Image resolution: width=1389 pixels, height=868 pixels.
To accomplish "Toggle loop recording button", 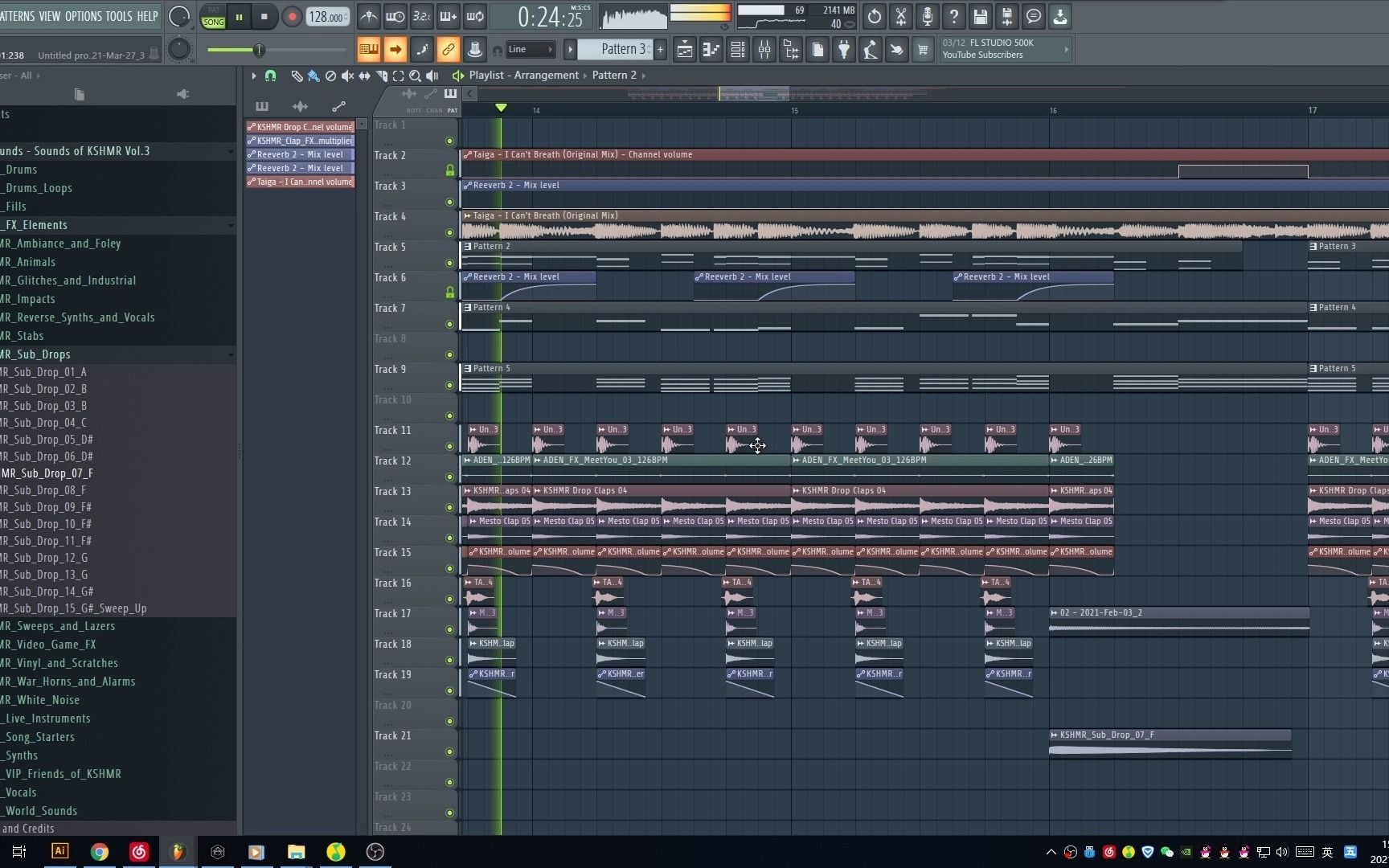I will click(x=475, y=16).
